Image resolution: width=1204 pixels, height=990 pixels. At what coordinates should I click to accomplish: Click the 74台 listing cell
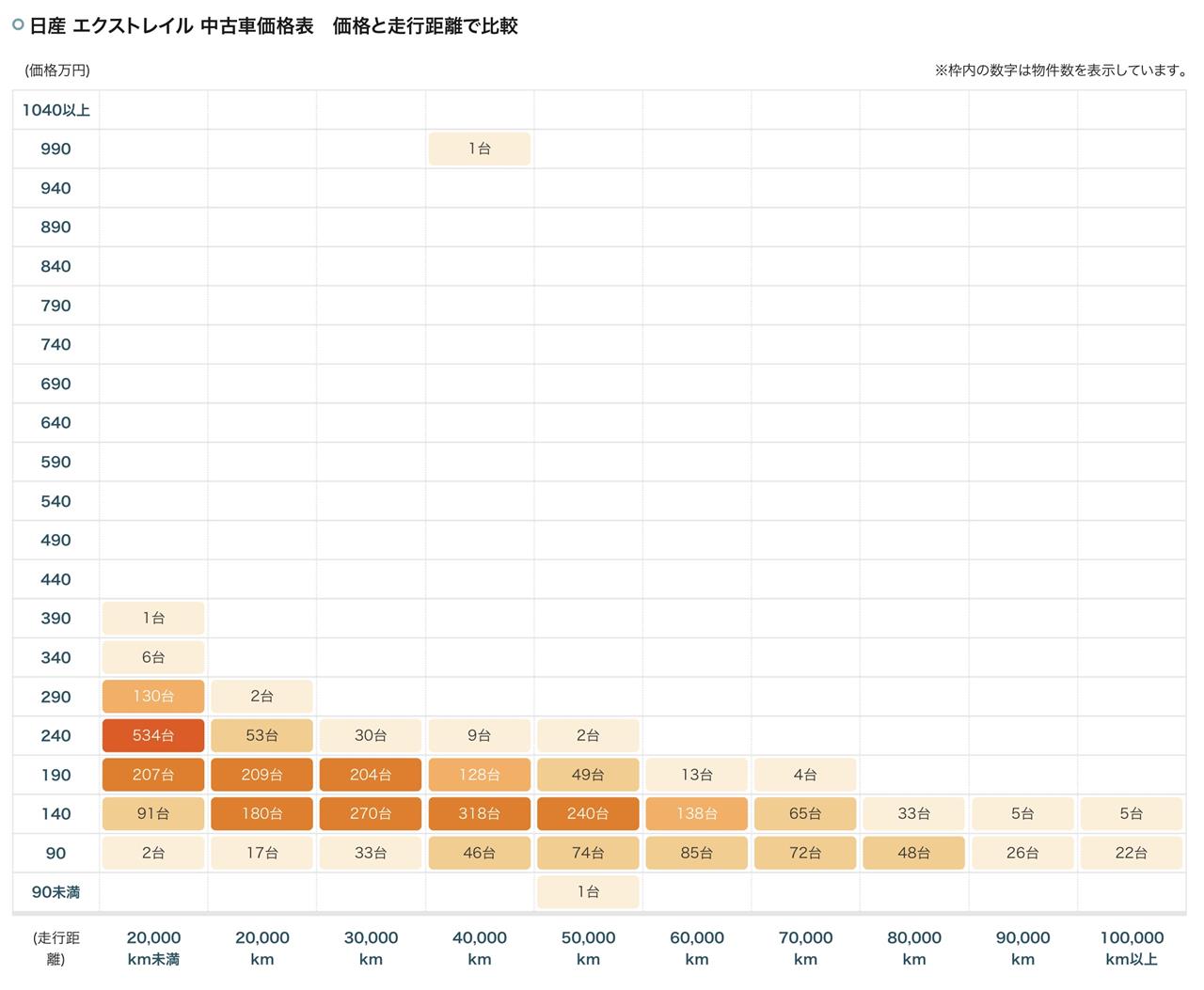[x=588, y=853]
